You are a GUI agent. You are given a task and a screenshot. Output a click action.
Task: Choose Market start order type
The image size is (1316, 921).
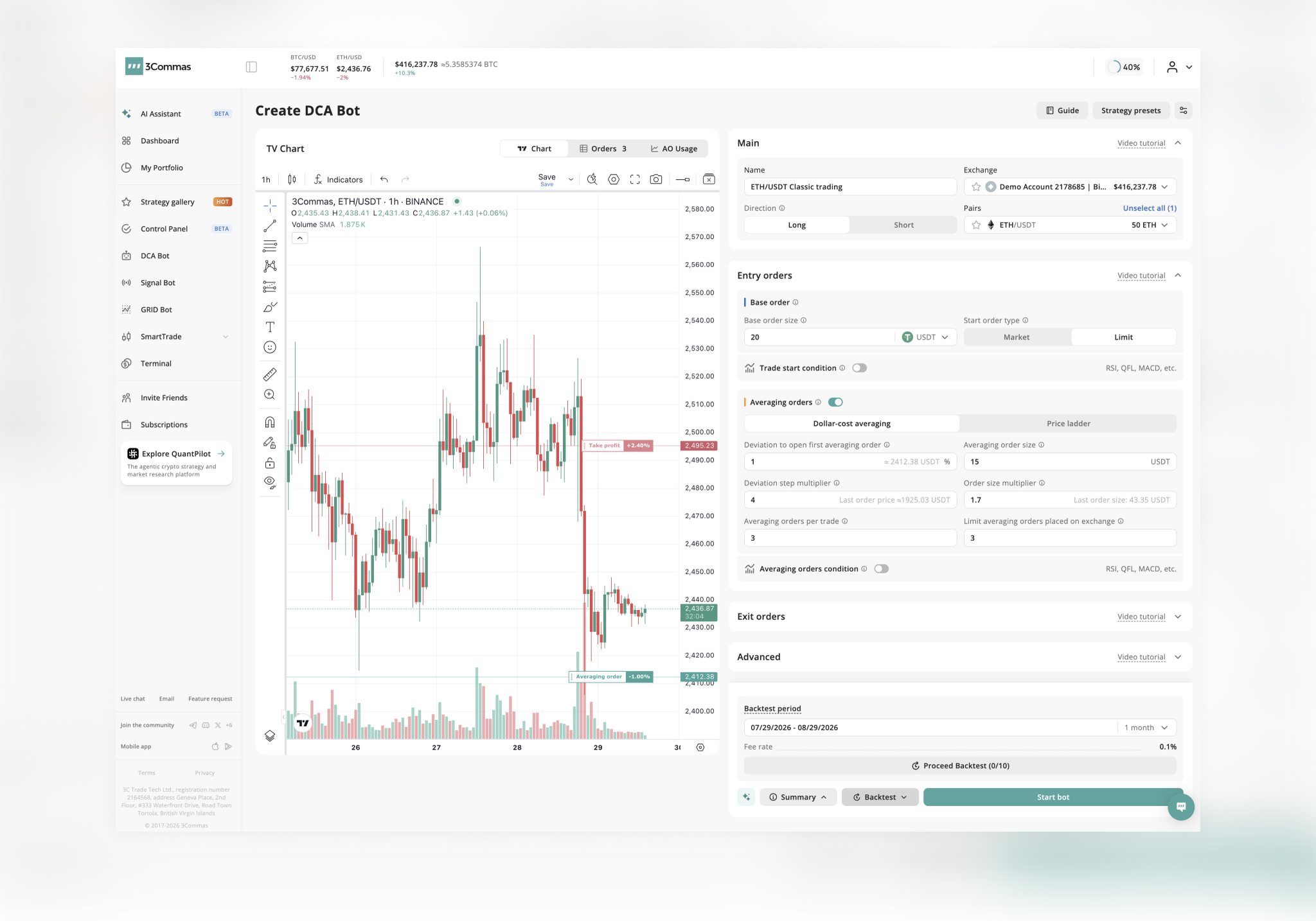pyautogui.click(x=1017, y=337)
